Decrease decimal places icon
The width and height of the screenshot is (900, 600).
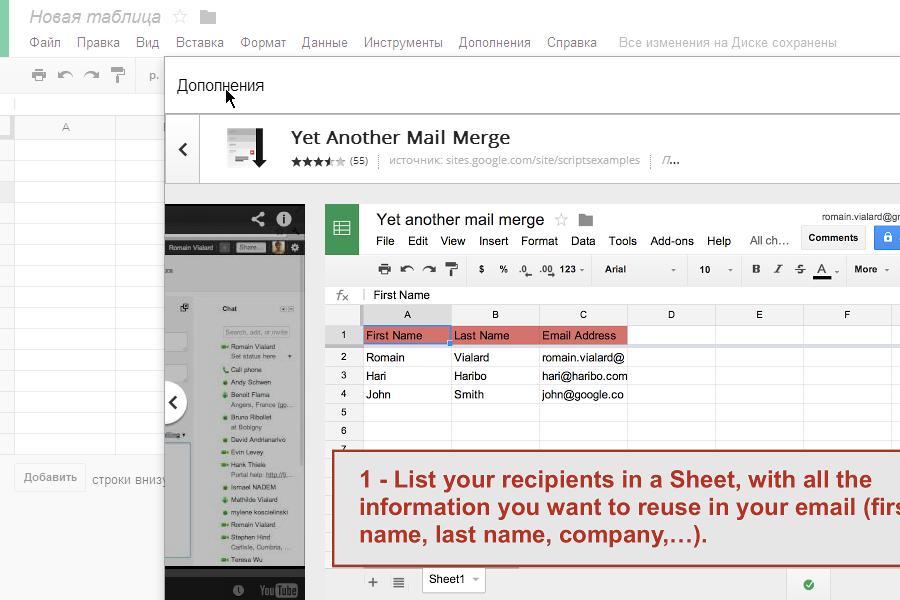[x=525, y=269]
